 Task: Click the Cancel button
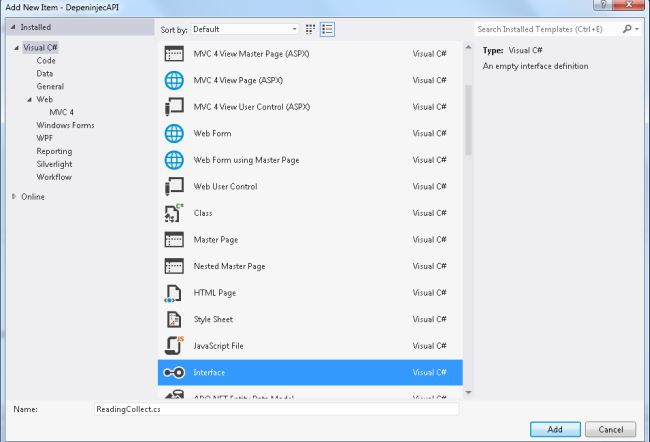pos(611,430)
